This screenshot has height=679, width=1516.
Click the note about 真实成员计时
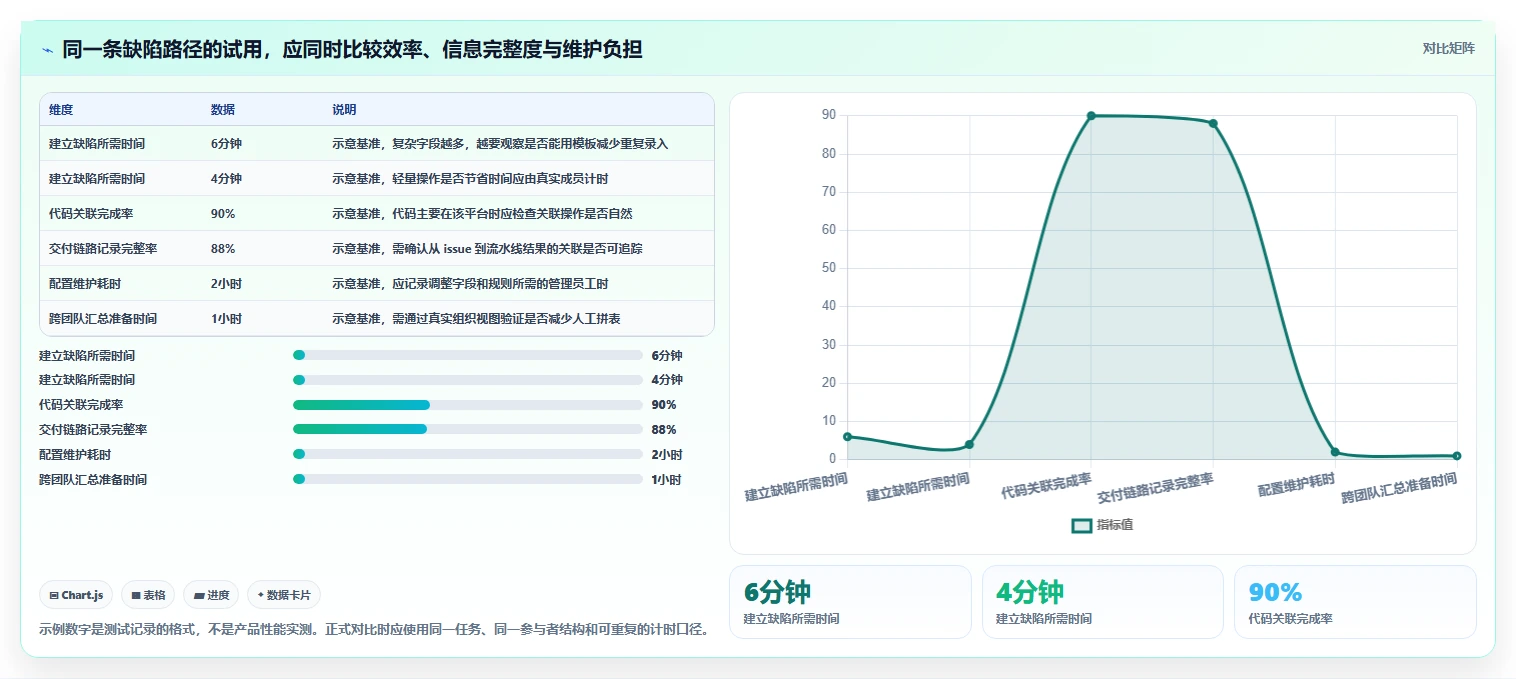click(x=470, y=179)
